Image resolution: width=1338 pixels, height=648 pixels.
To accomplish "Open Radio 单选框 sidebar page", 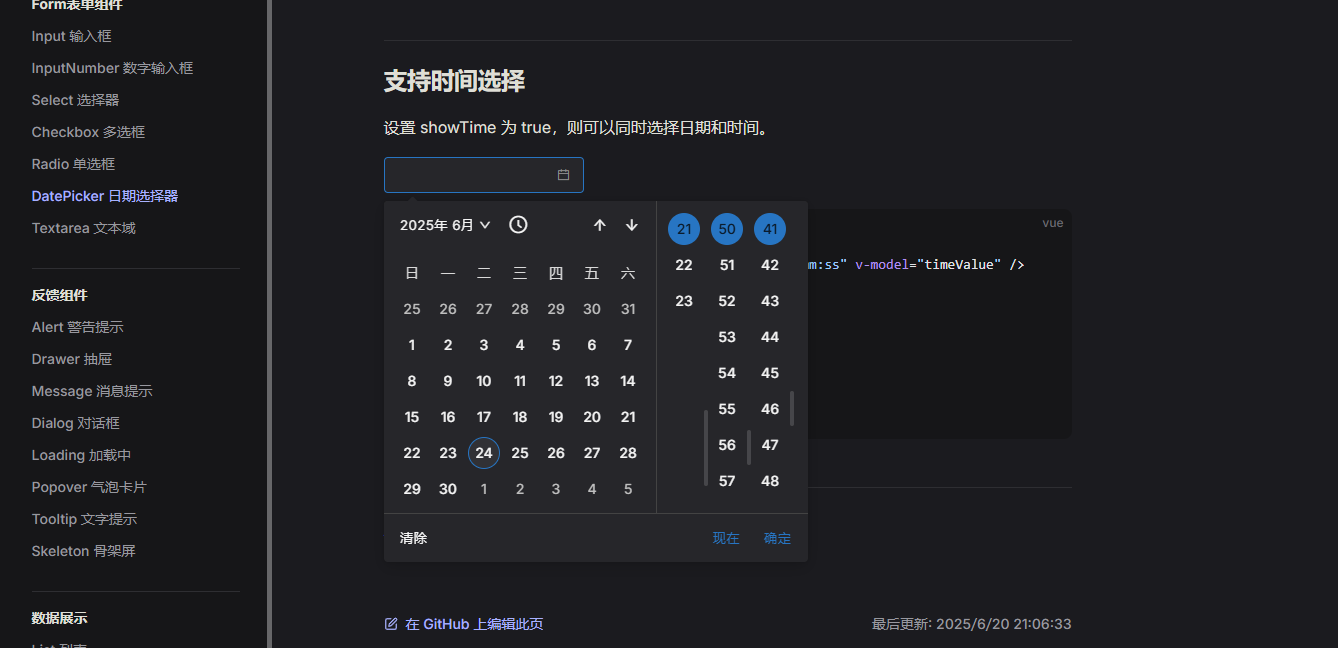I will tap(73, 164).
